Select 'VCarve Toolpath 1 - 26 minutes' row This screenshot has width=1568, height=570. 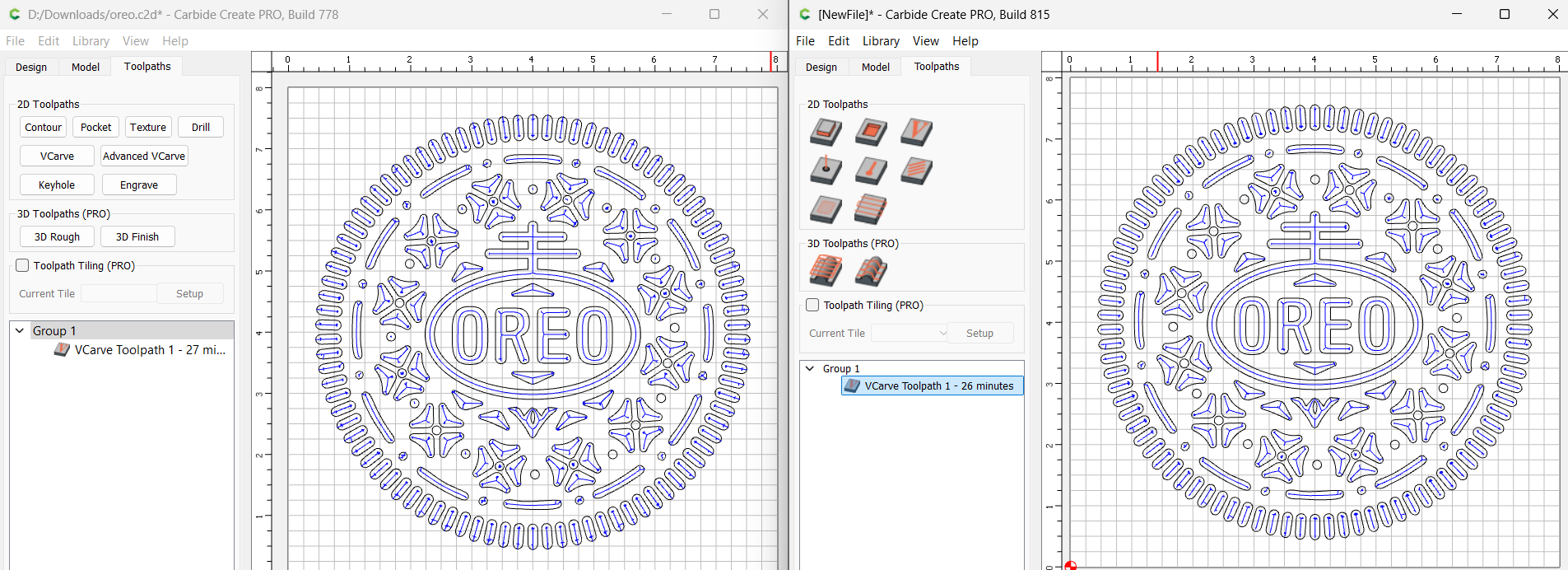click(x=932, y=385)
